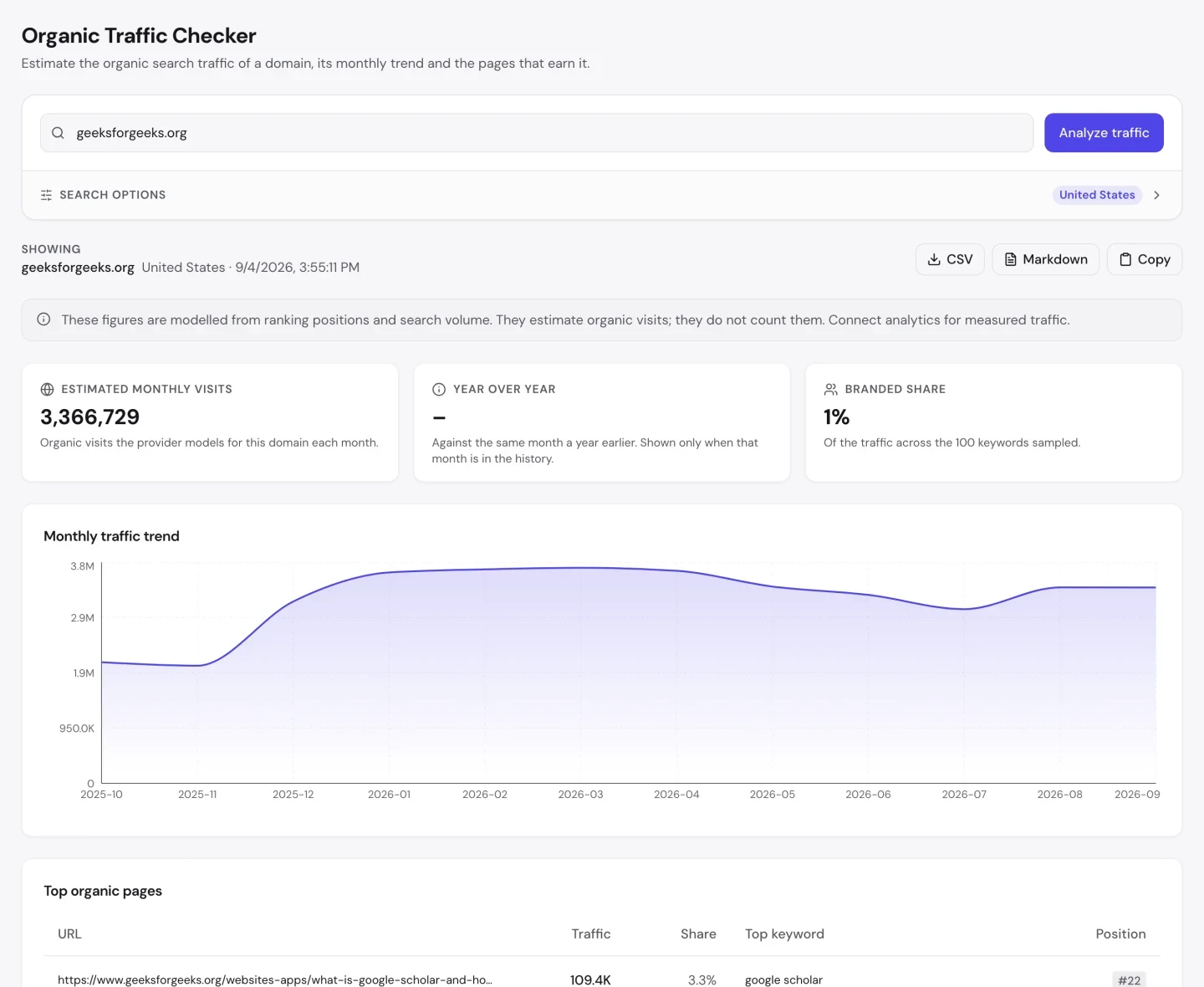Click the Top keyword column header
The width and height of the screenshot is (1204, 987).
(x=784, y=933)
